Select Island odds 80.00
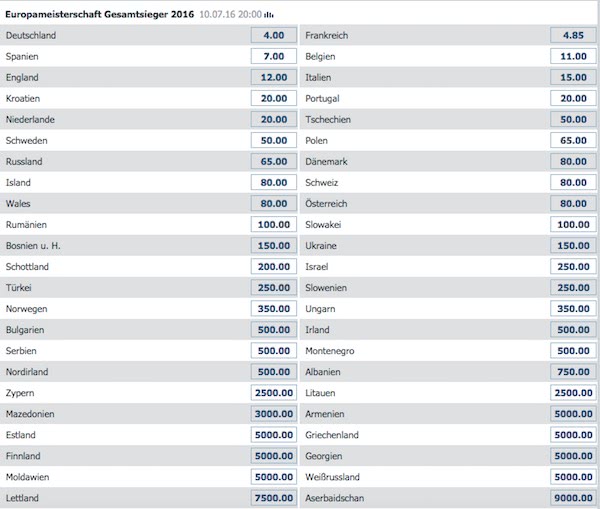This screenshot has height=509, width=600. (274, 183)
